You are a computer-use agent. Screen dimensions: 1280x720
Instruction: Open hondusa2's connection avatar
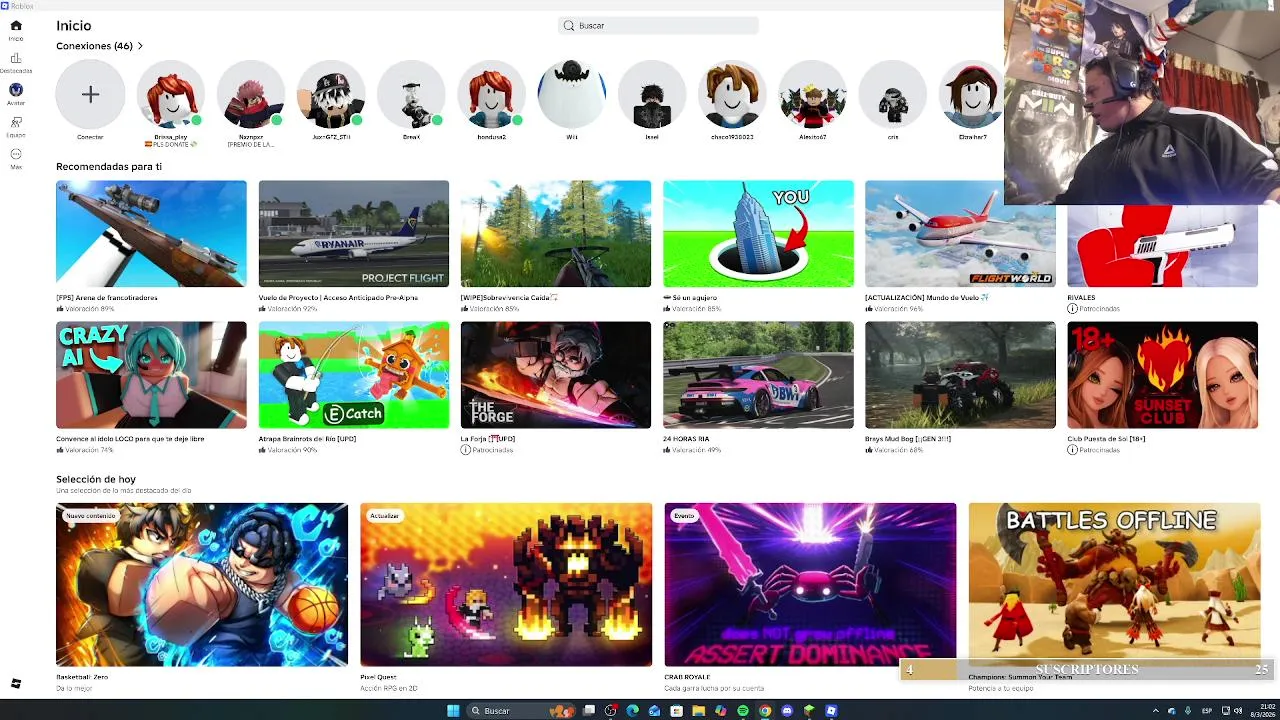pyautogui.click(x=491, y=94)
